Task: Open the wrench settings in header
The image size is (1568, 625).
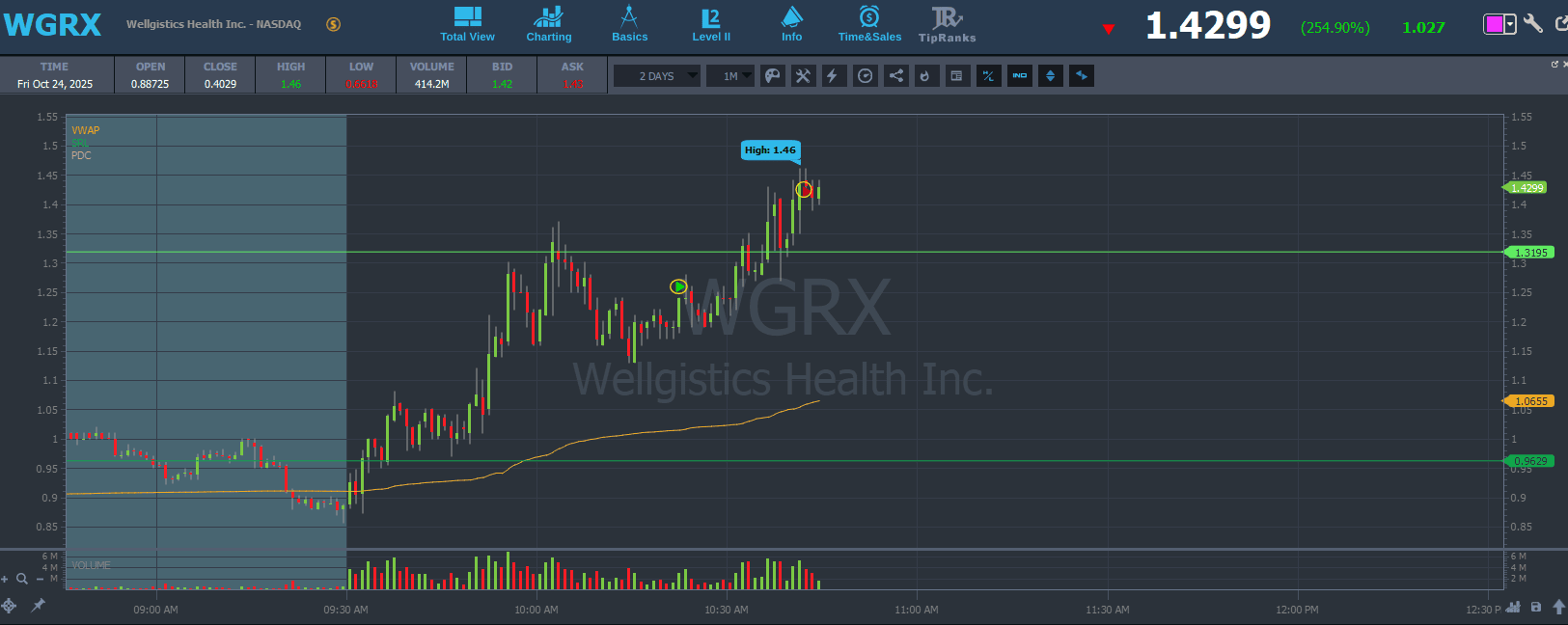Action: (1533, 24)
